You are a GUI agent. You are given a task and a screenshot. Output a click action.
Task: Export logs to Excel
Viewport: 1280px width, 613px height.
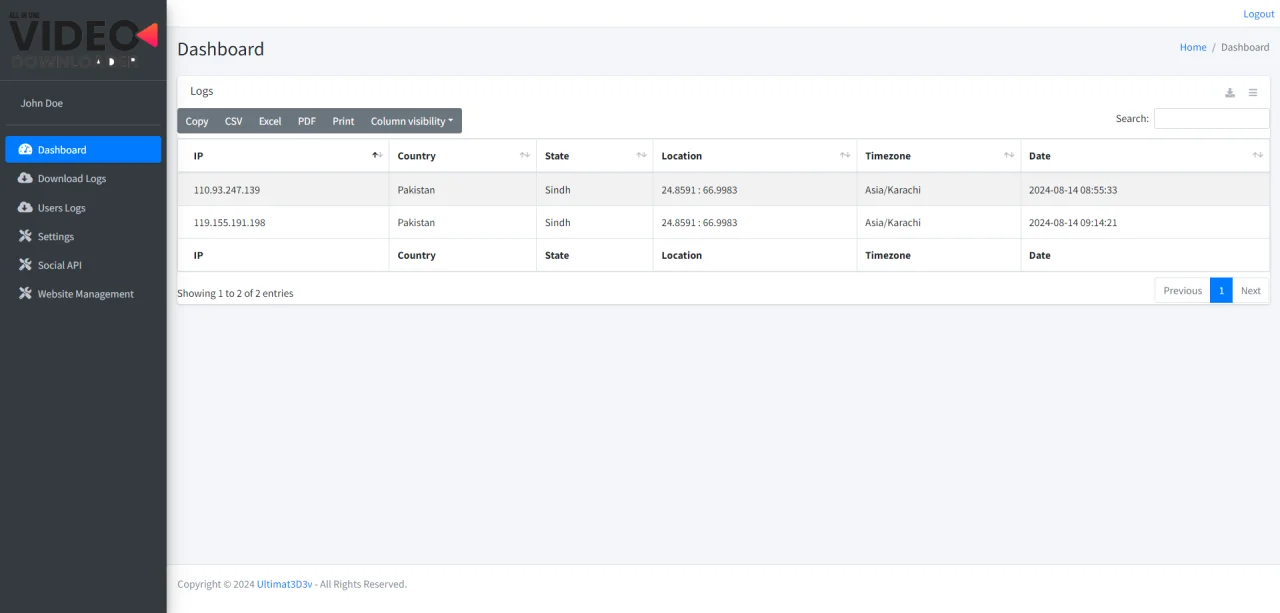tap(270, 121)
